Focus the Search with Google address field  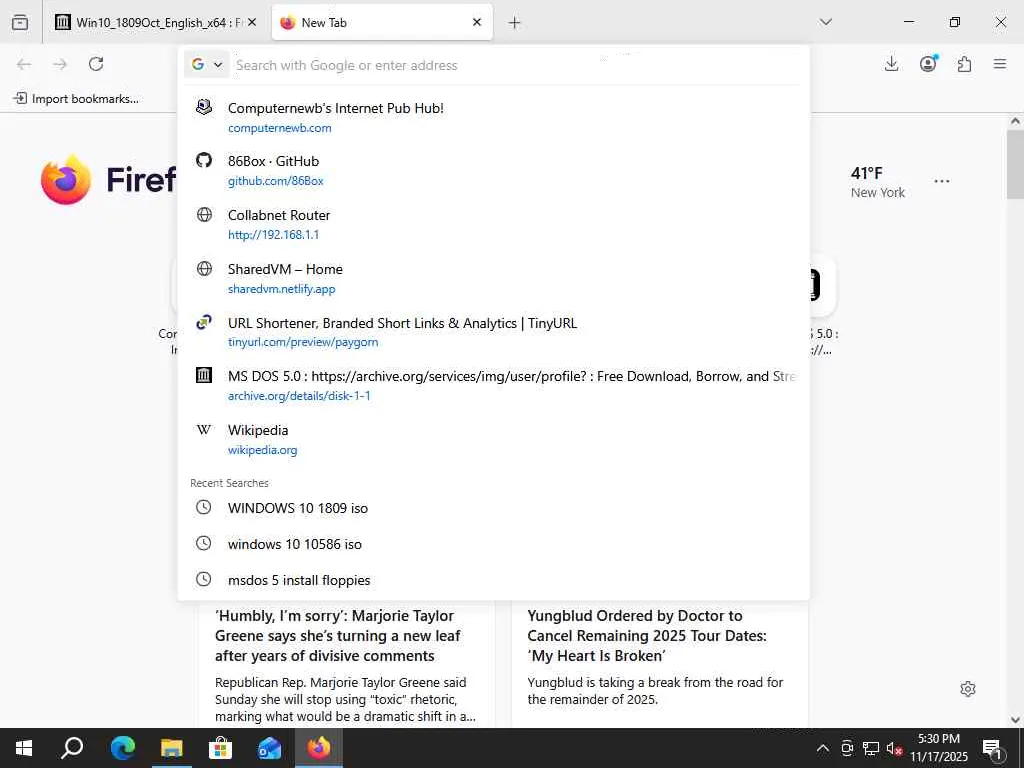516,65
